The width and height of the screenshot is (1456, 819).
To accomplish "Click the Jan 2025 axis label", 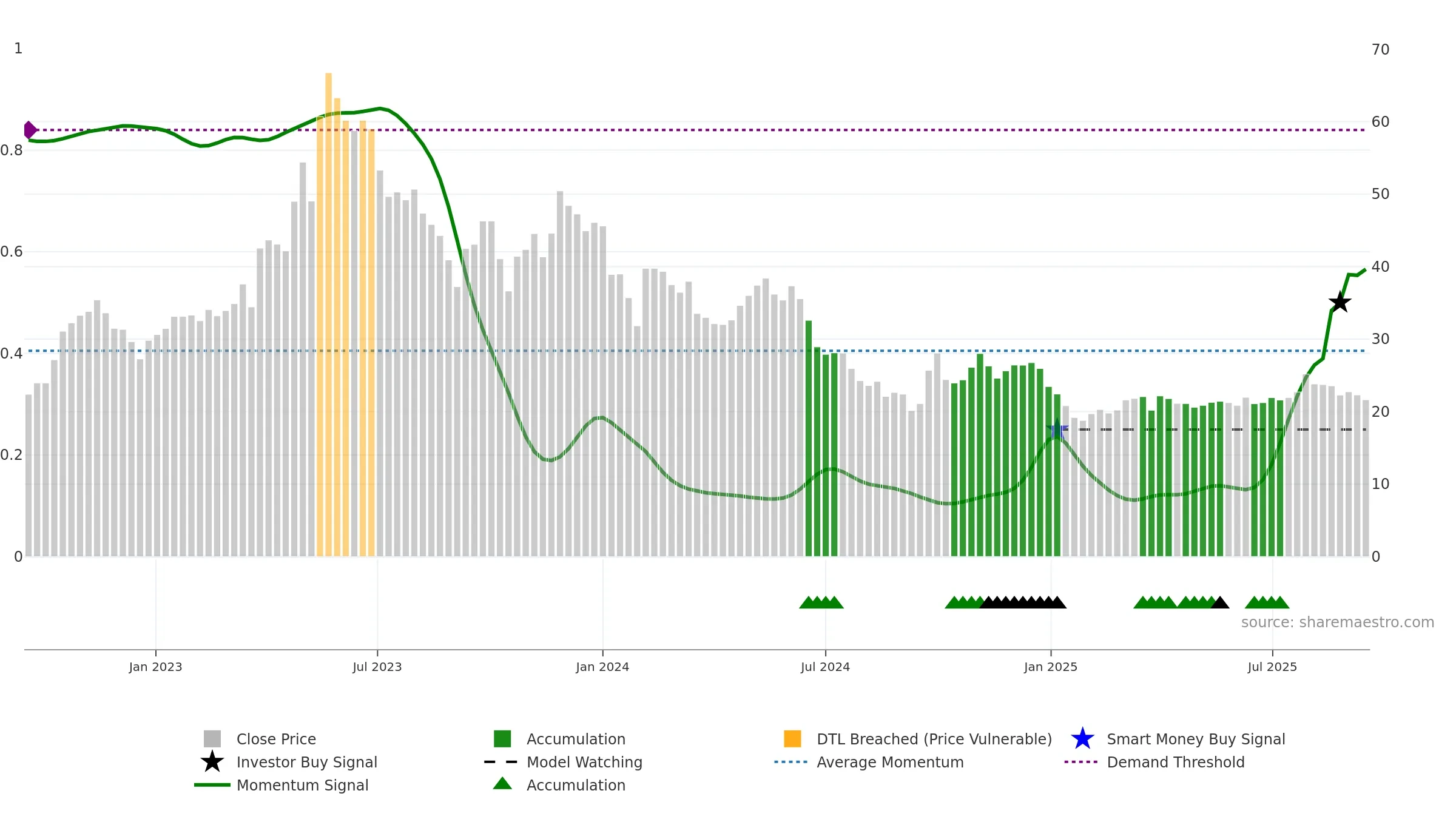I will point(1051,667).
